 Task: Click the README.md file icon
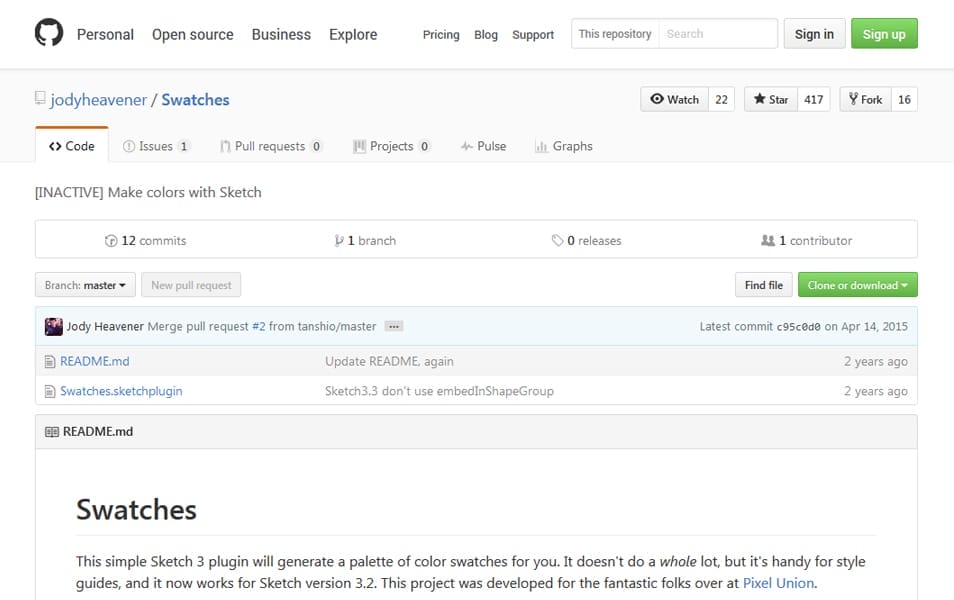click(x=50, y=361)
